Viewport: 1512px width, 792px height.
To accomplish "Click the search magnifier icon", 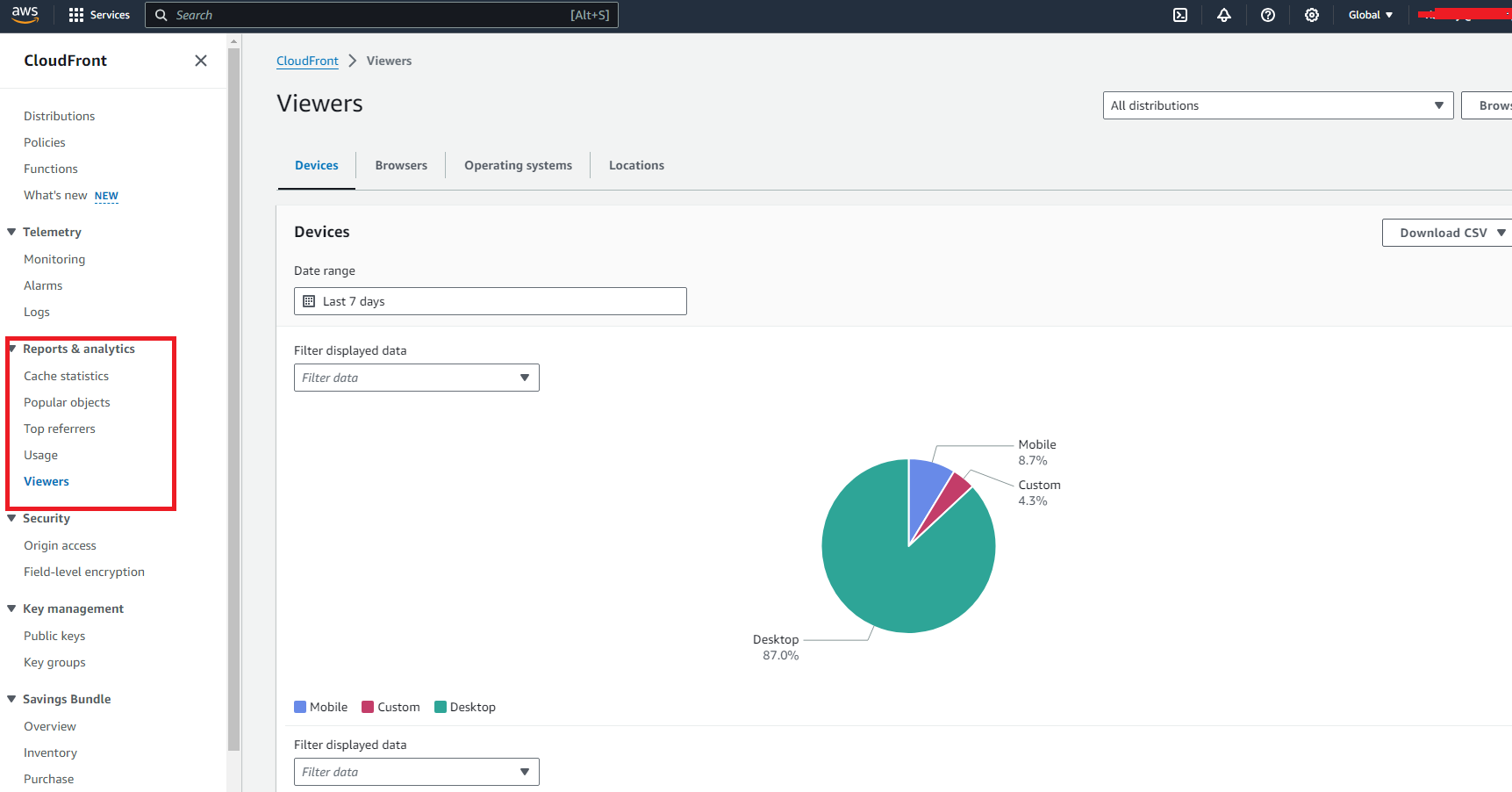I will [x=161, y=15].
